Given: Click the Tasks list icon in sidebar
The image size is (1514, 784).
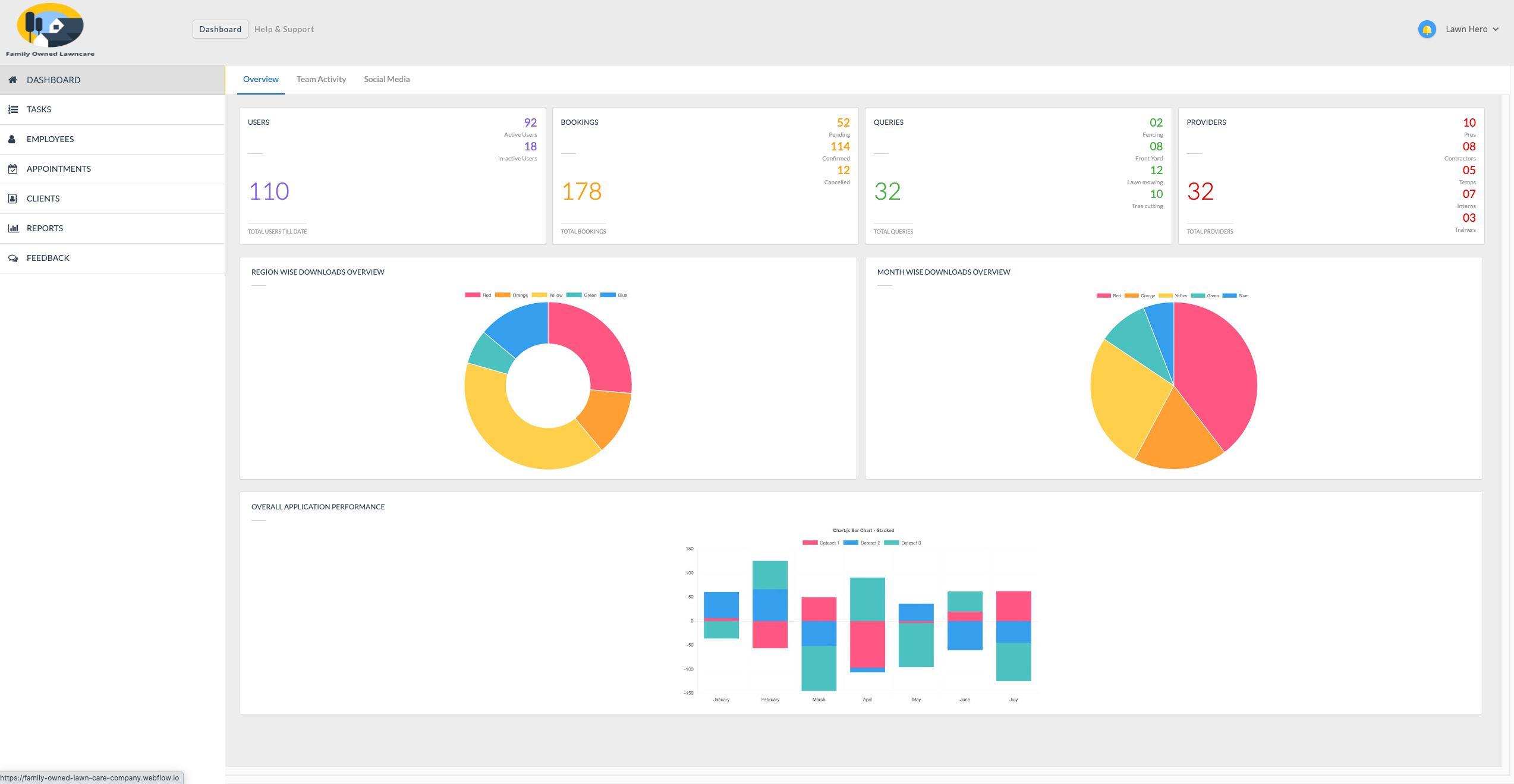Looking at the screenshot, I should click(x=12, y=109).
